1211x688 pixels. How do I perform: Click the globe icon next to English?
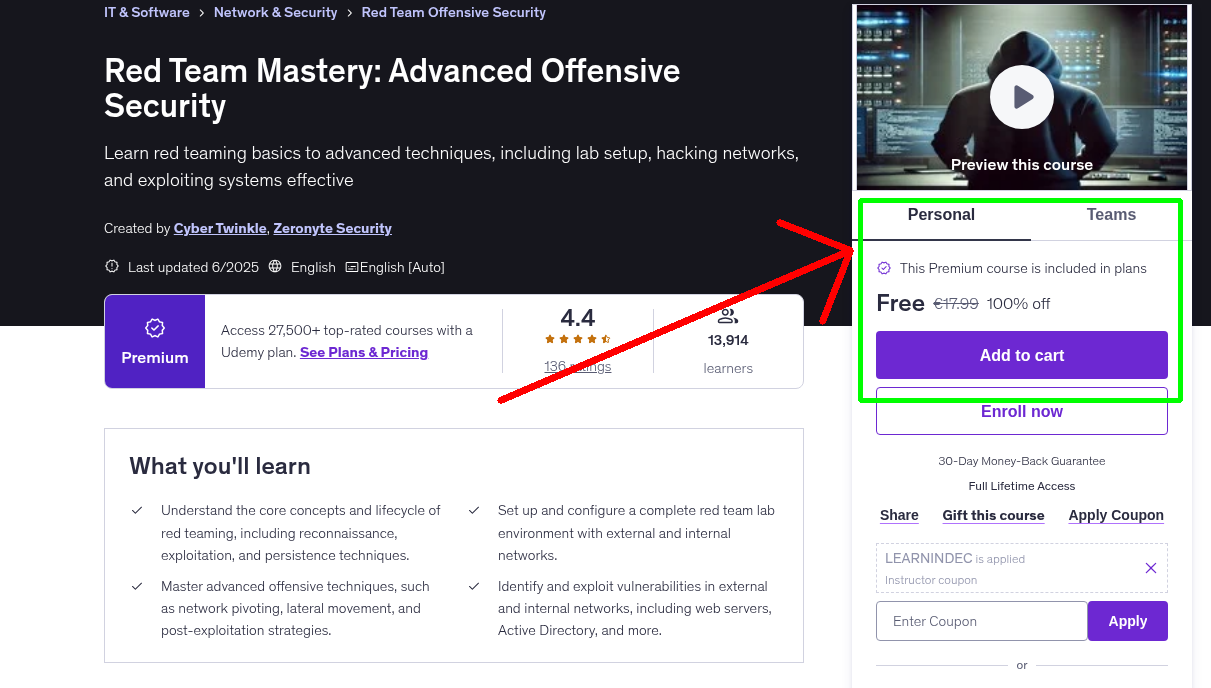click(x=274, y=267)
